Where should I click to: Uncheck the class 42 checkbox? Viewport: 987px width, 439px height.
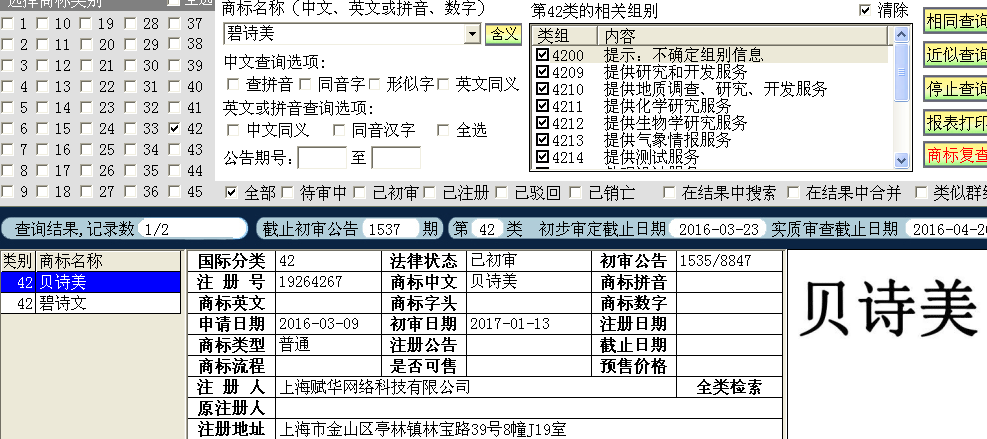coord(175,128)
